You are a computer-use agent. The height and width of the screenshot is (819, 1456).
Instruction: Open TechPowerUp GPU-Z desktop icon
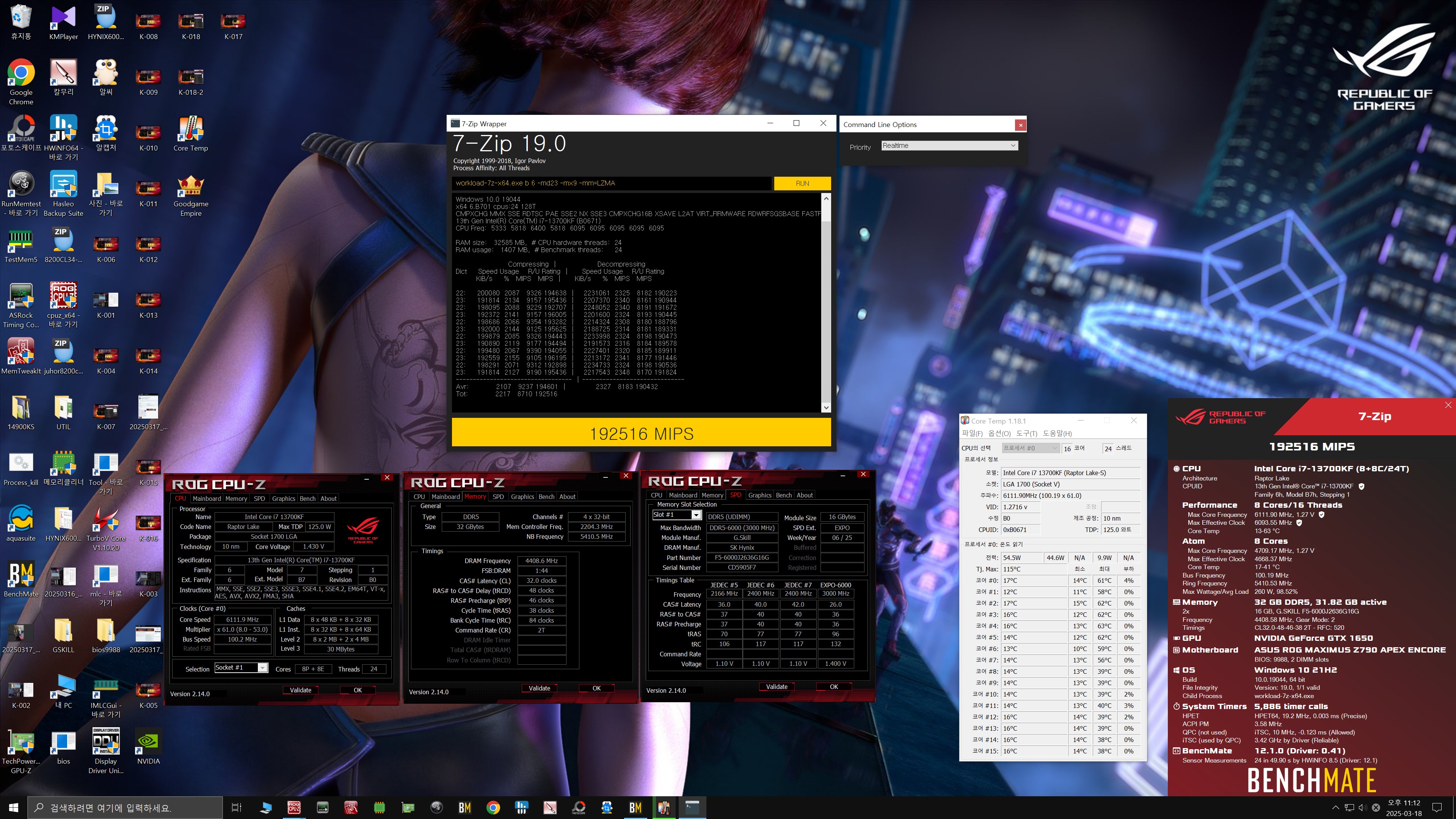pyautogui.click(x=21, y=751)
